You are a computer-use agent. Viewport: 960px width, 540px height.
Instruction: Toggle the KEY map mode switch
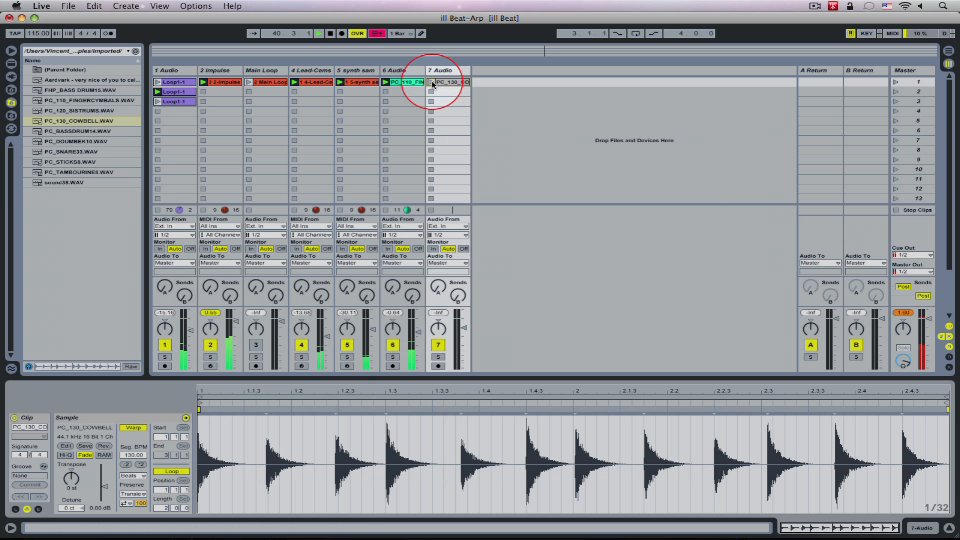(x=866, y=33)
